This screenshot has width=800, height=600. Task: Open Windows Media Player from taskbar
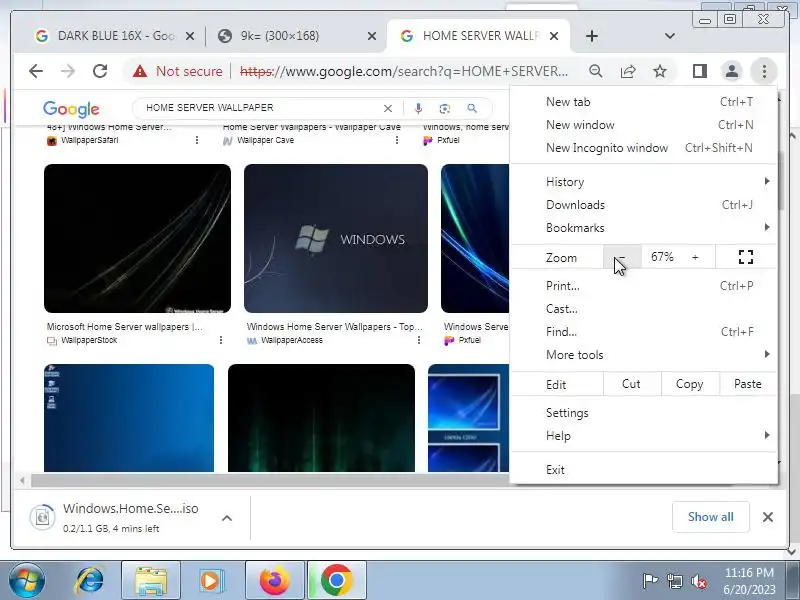click(211, 580)
